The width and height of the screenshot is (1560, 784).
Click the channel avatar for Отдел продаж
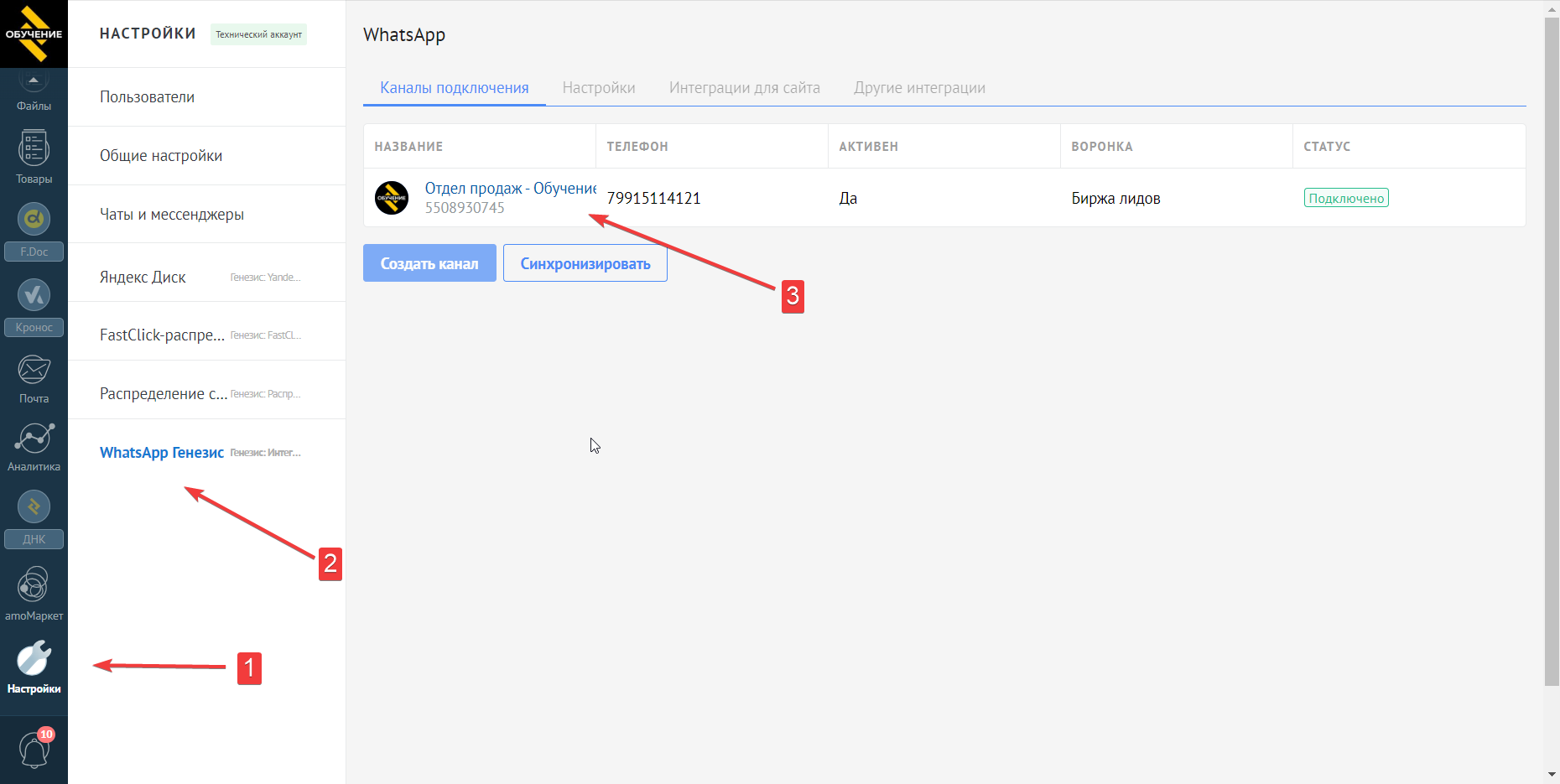pos(392,198)
